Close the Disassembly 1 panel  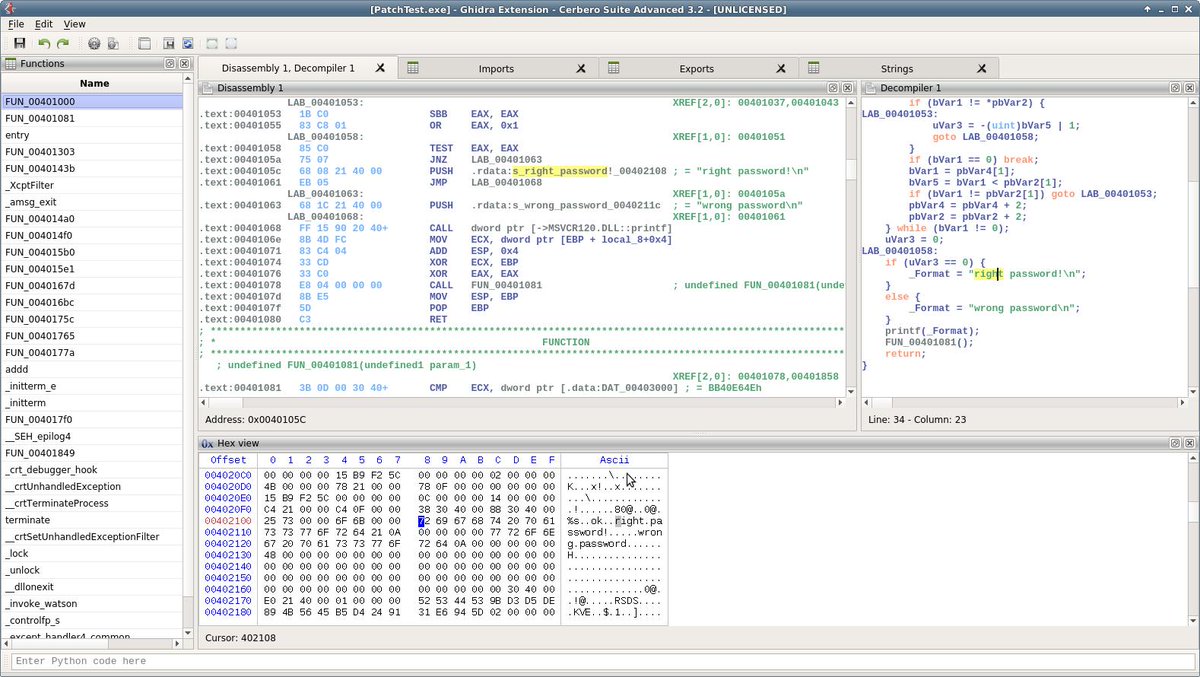pos(848,88)
